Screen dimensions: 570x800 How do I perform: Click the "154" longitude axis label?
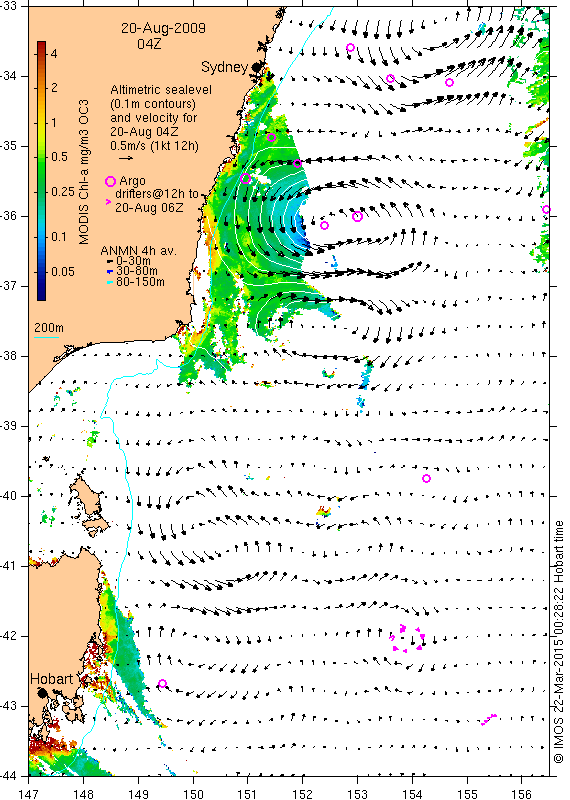412,794
